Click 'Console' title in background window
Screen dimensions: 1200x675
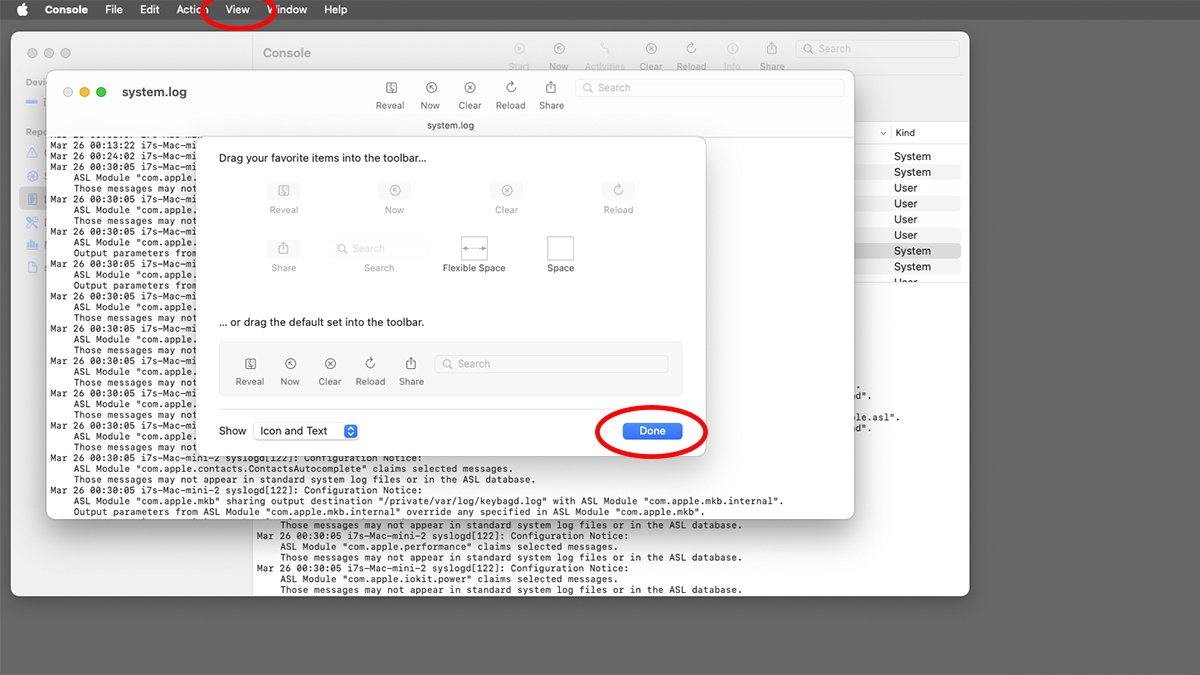pyautogui.click(x=287, y=53)
